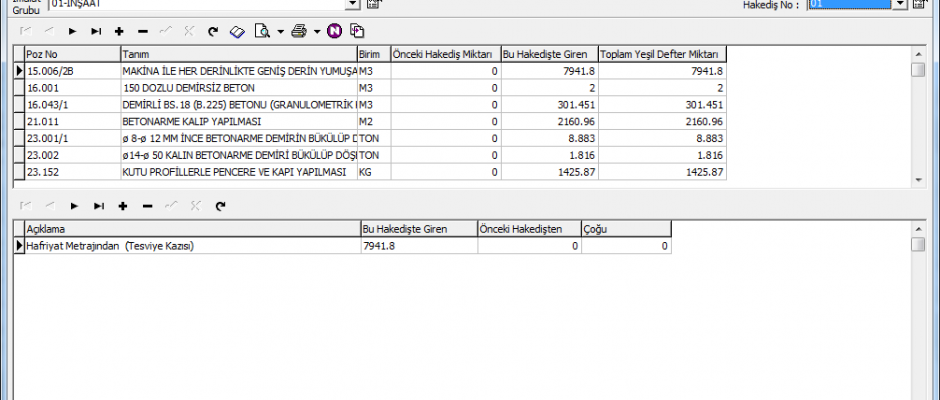The height and width of the screenshot is (400, 940).
Task: Click the Hafriyat Metrajından description cell
Action: (190, 246)
